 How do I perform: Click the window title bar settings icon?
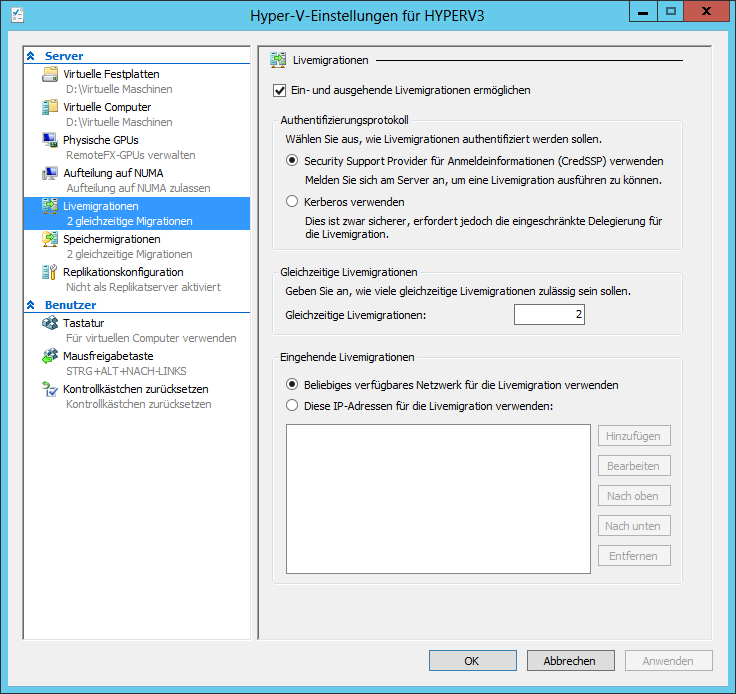tap(17, 15)
